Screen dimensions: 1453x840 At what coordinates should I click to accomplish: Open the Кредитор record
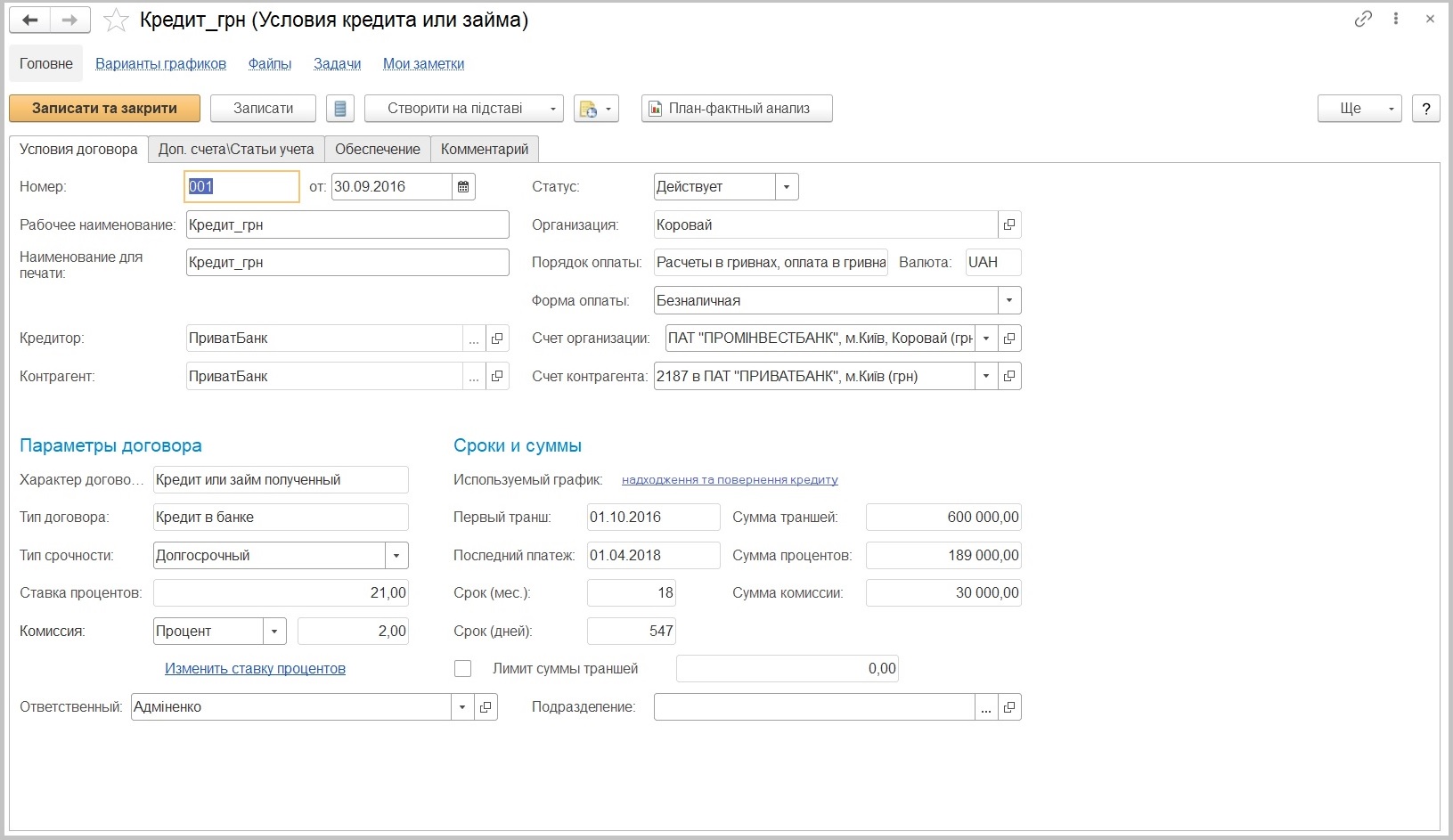point(497,338)
